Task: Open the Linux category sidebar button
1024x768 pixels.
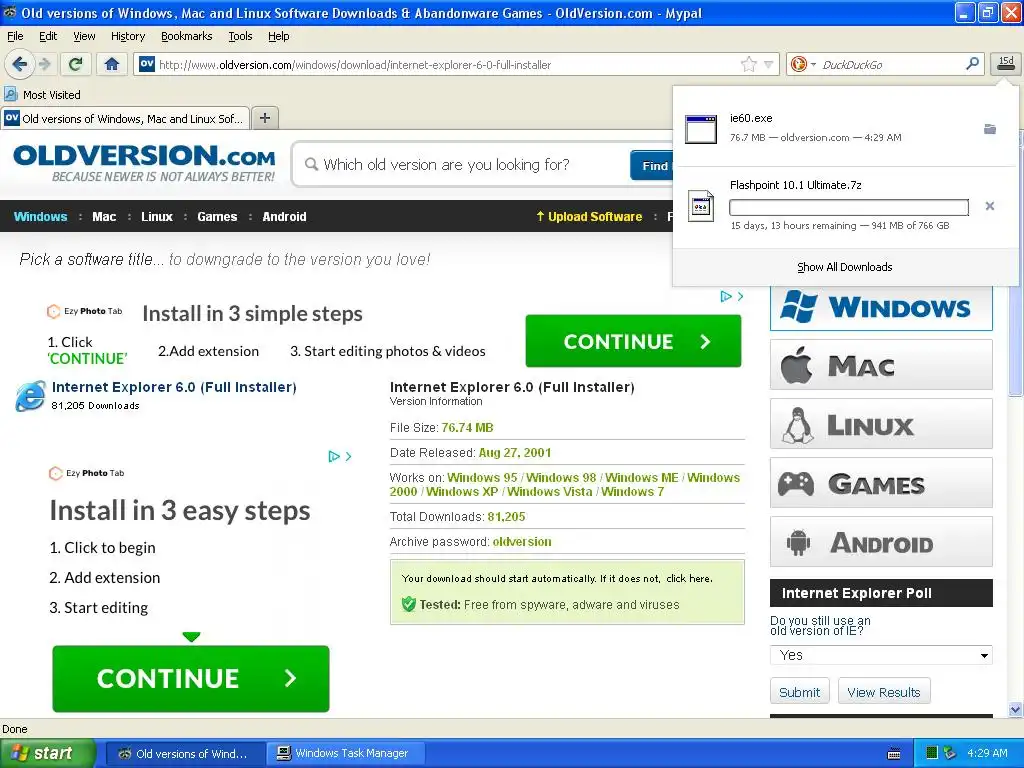Action: (x=881, y=424)
